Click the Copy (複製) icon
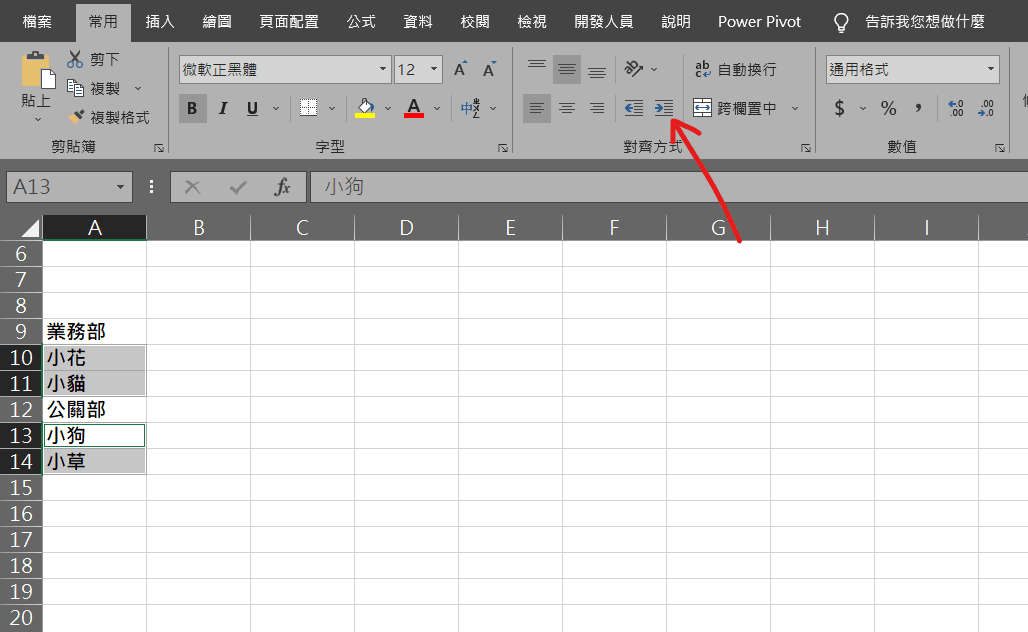Screen dimensions: 1028x632 tap(75, 88)
